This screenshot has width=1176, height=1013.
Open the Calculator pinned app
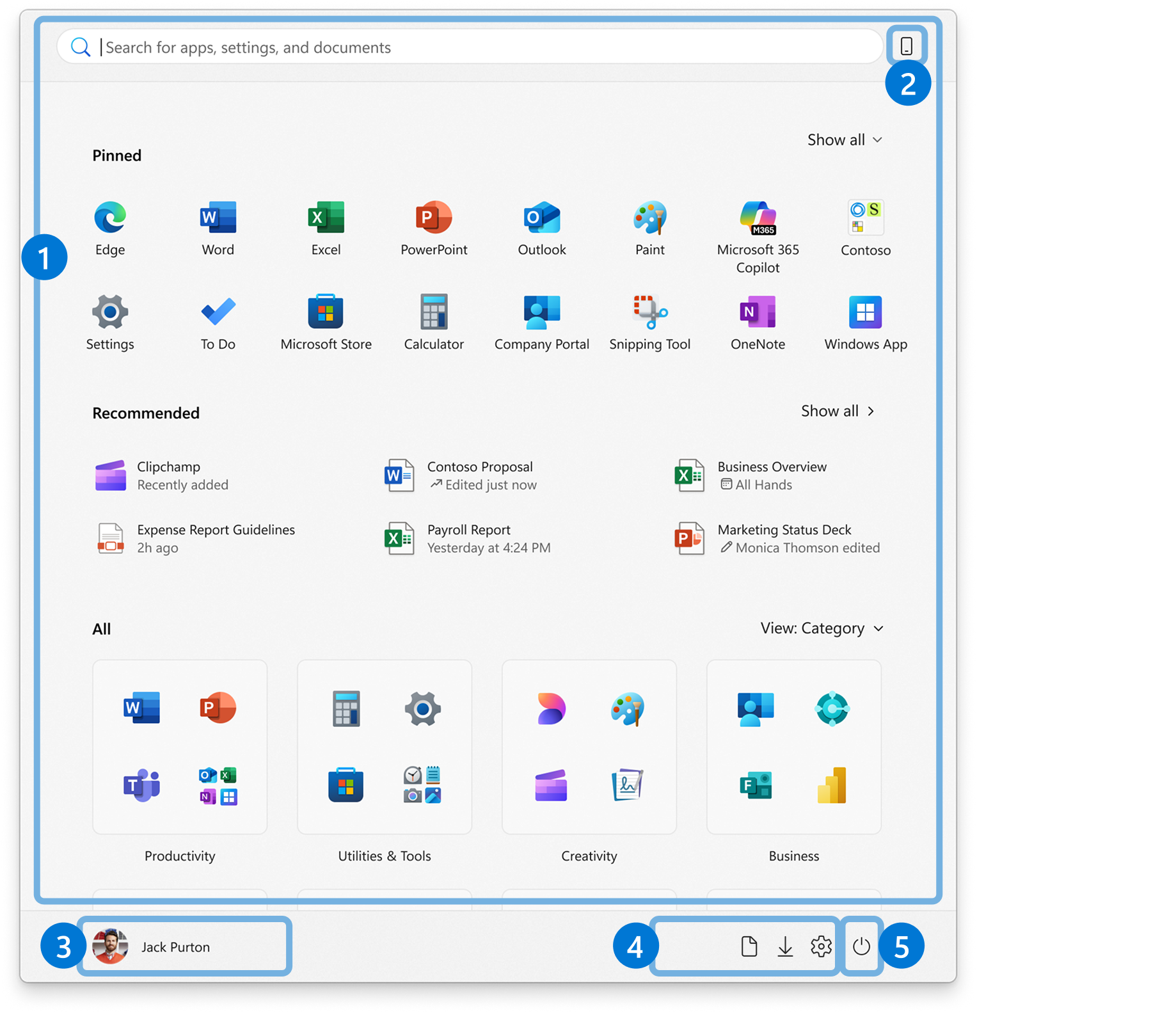coord(434,323)
